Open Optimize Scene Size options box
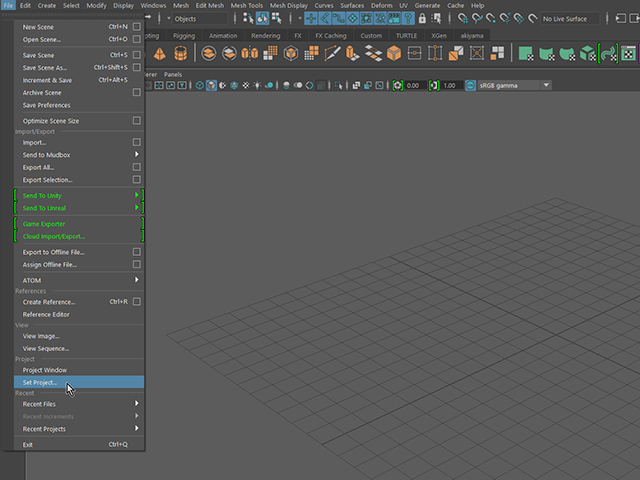Screen dimensions: 640x480 (137, 121)
